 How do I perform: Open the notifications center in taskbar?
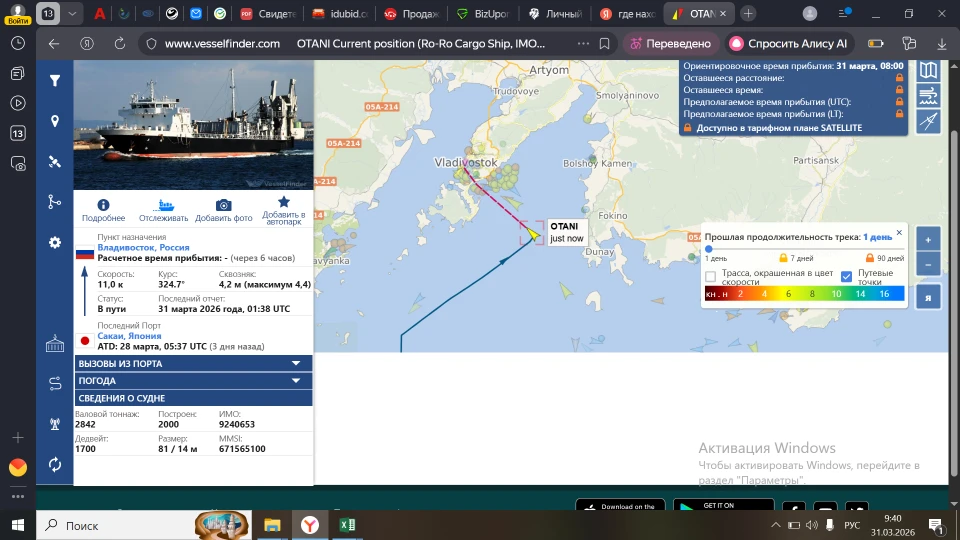click(x=936, y=525)
